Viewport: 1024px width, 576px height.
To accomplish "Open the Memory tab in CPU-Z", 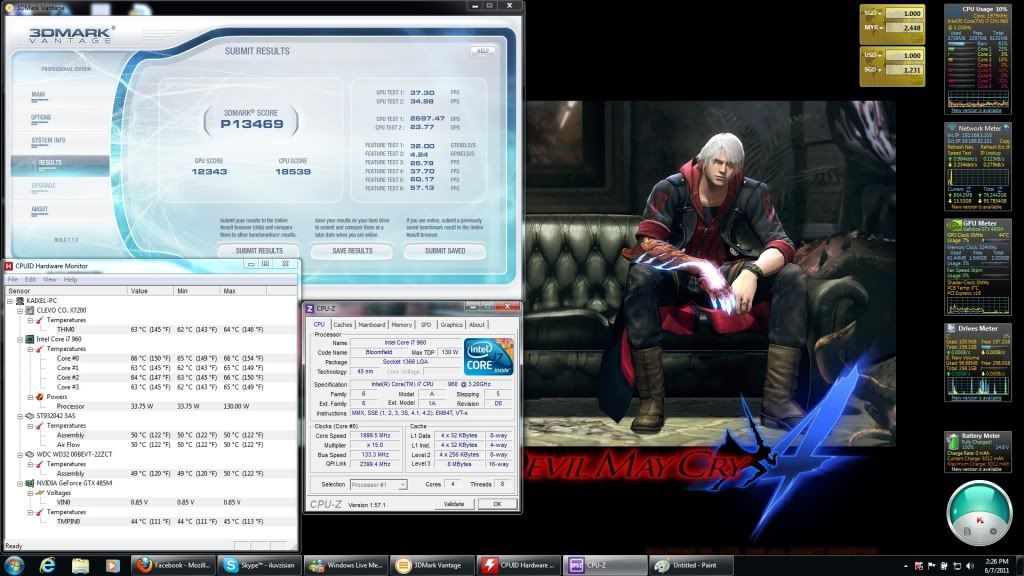I will 402,324.
